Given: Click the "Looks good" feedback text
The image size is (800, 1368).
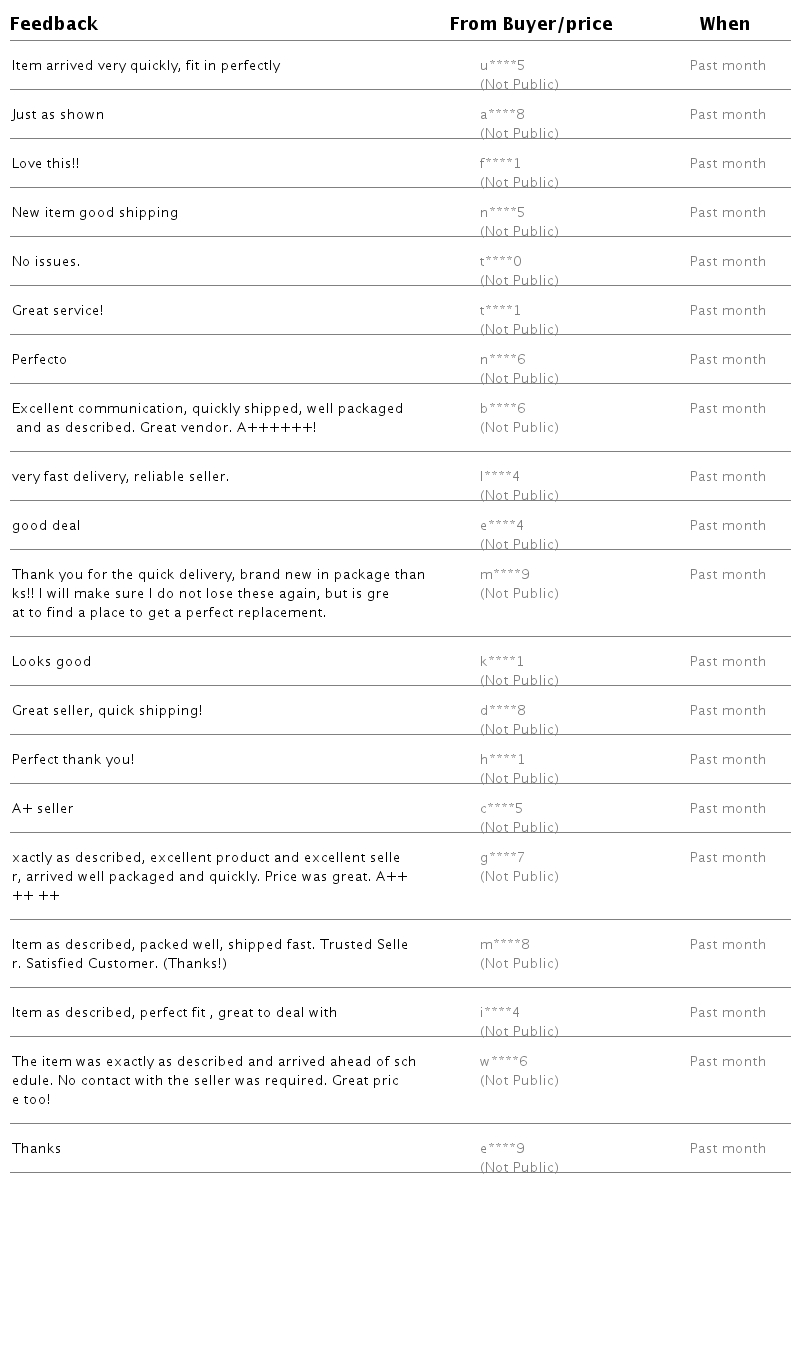Looking at the screenshot, I should click(52, 662).
